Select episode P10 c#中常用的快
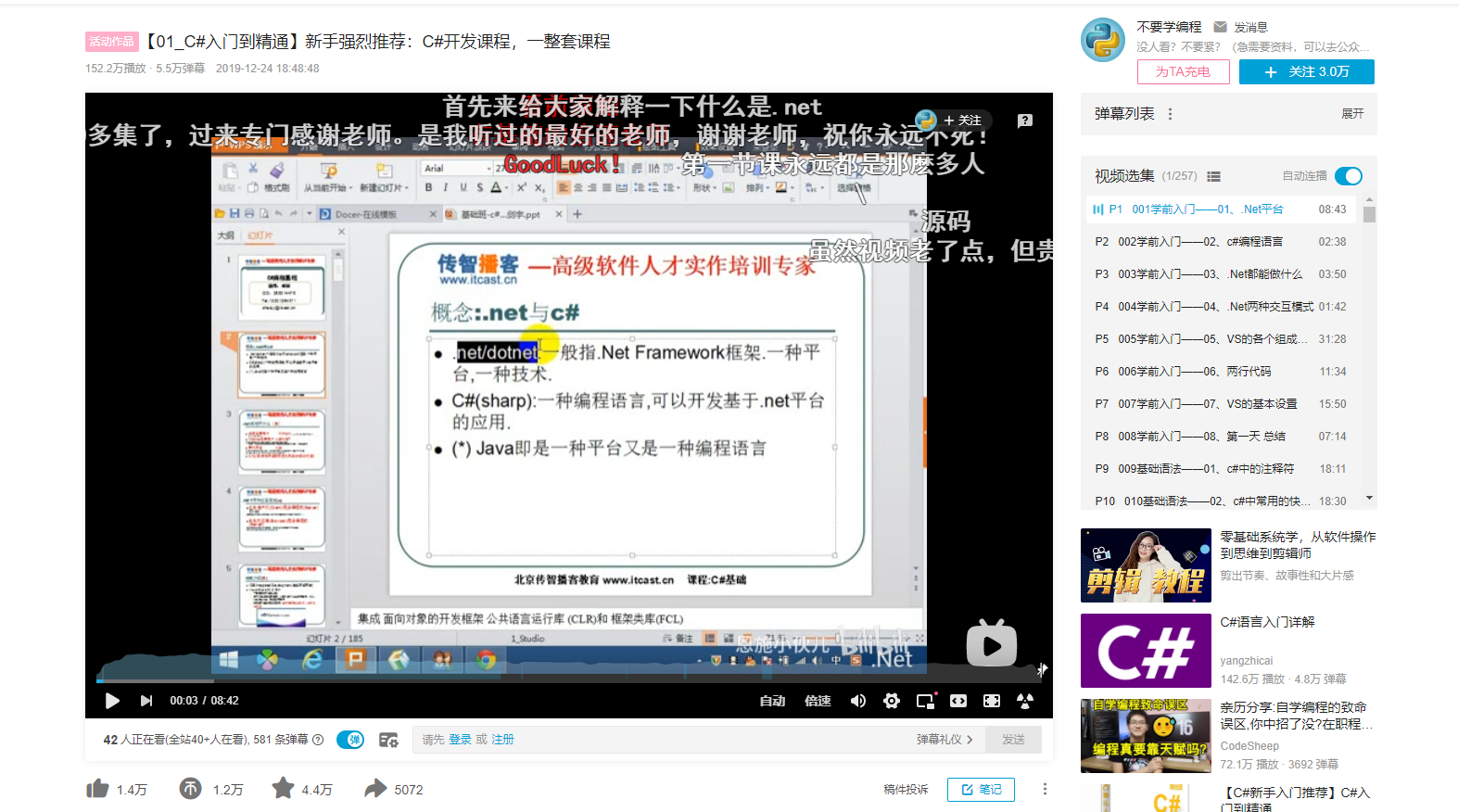Viewport: 1458px width, 812px height. click(1221, 501)
